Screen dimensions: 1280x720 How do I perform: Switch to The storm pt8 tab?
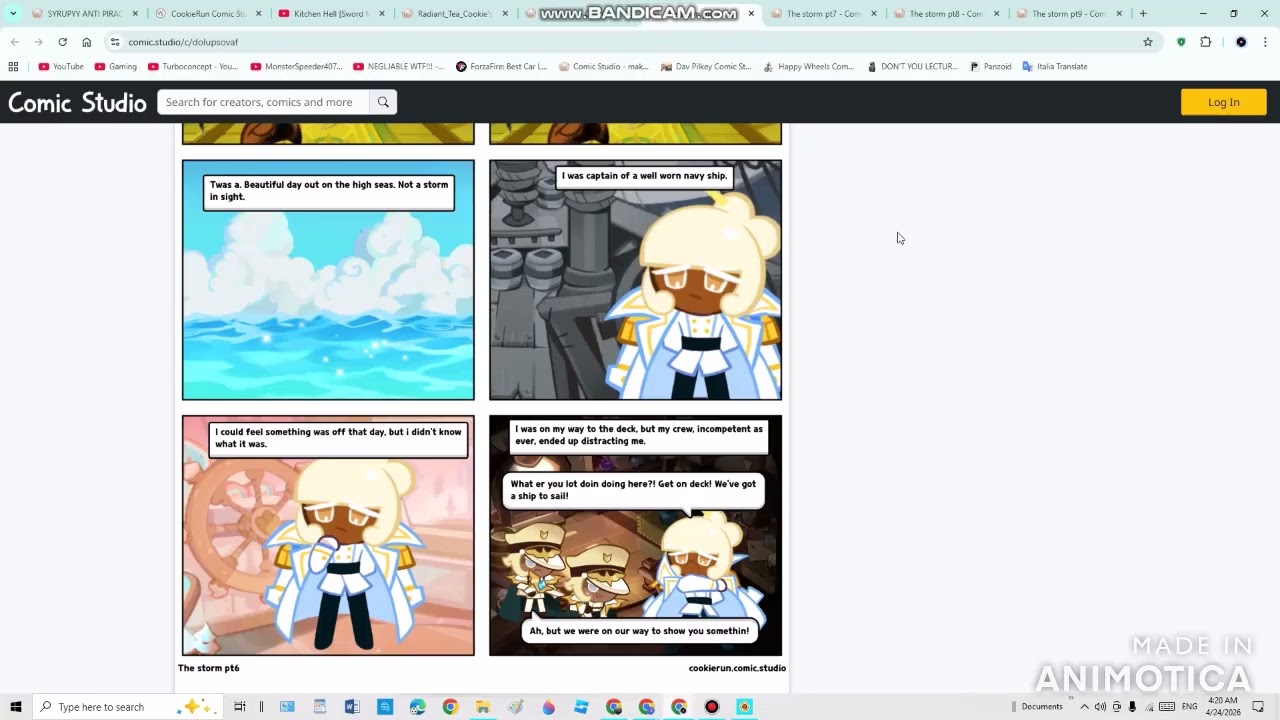tap(946, 14)
